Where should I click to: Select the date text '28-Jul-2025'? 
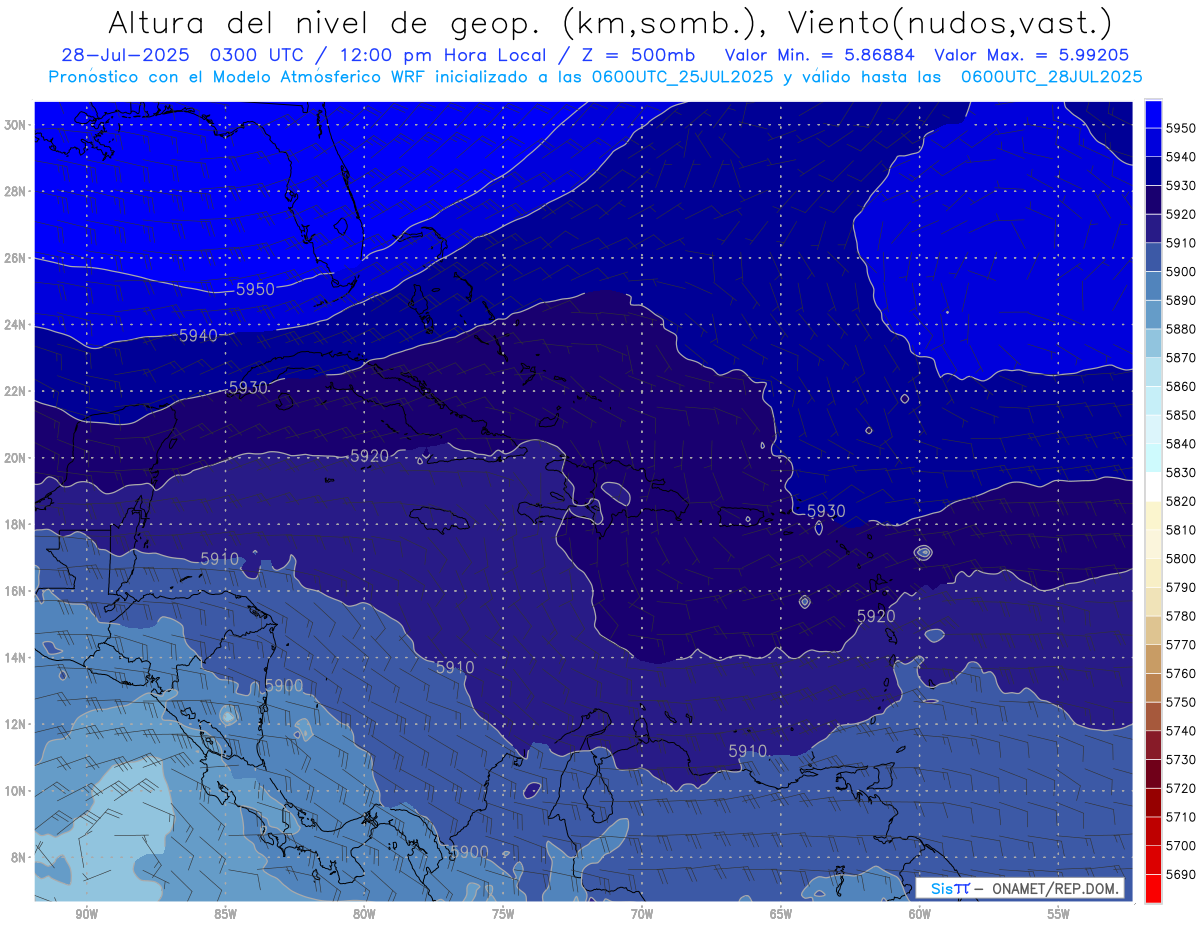pos(126,55)
